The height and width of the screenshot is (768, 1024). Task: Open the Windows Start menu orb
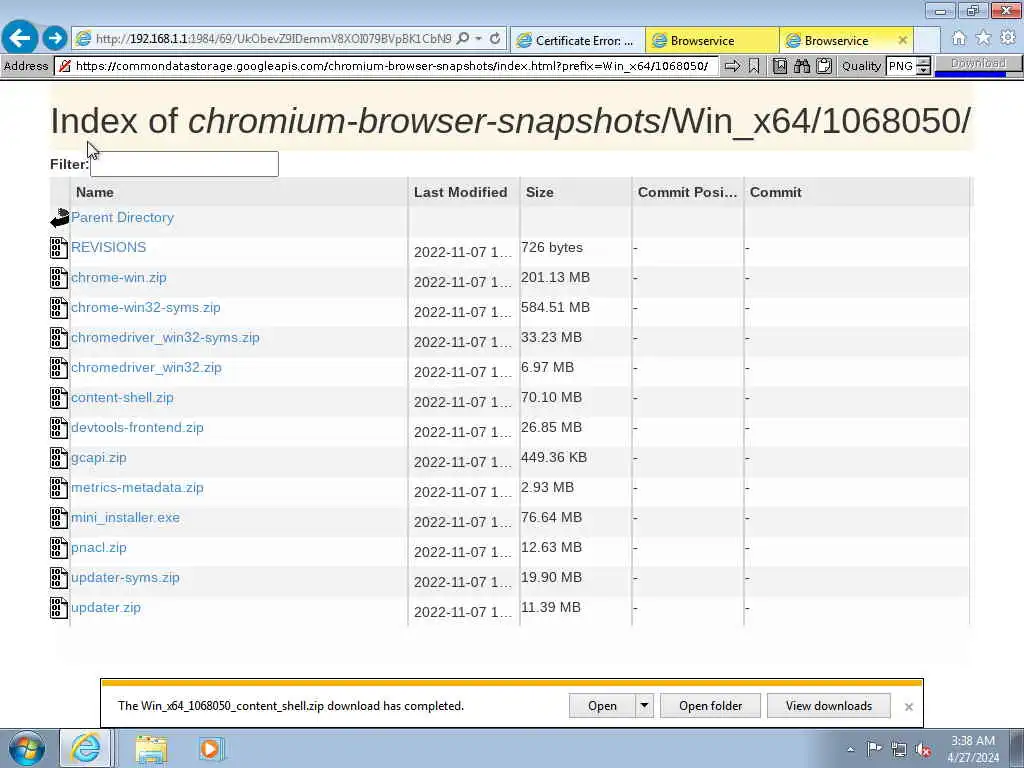point(27,748)
